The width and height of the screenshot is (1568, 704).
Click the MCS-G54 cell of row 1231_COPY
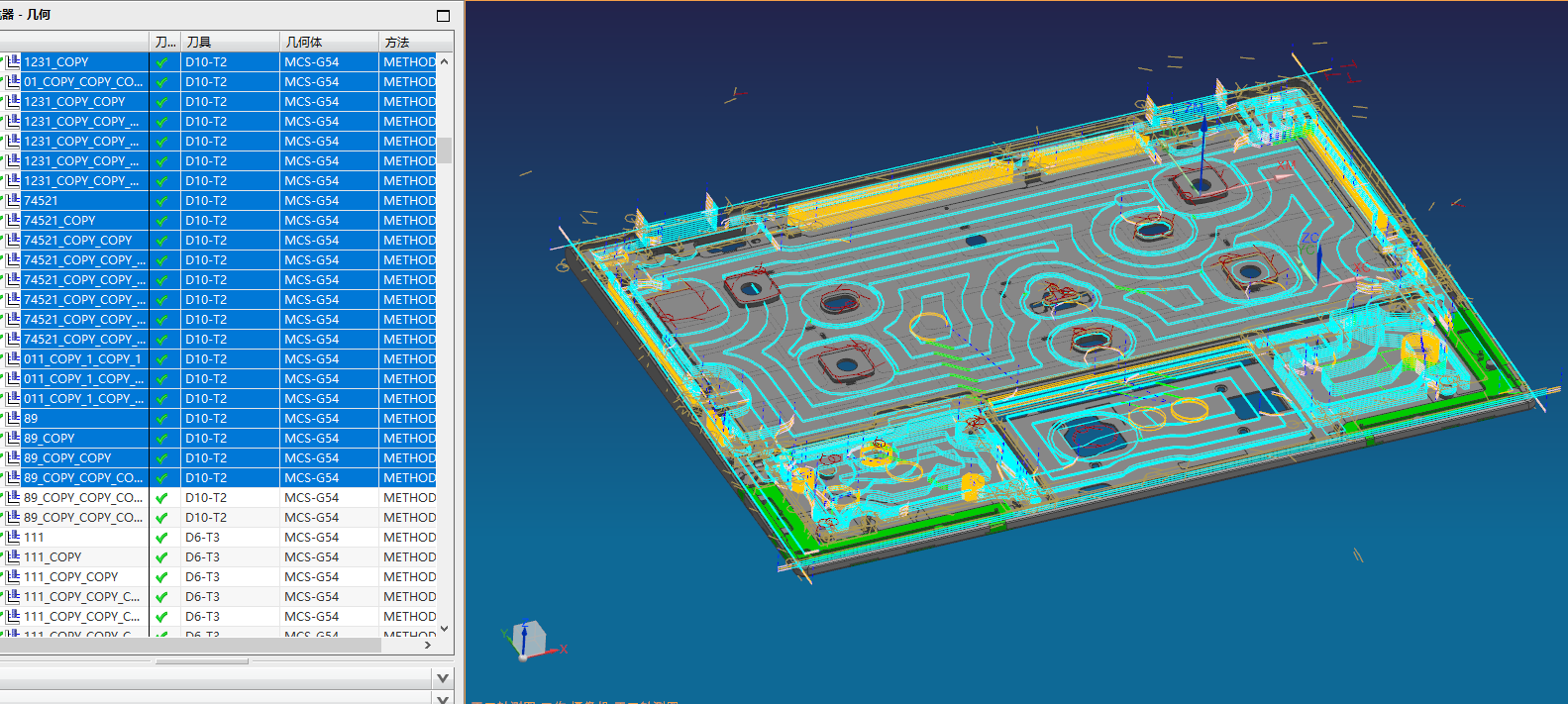point(329,61)
